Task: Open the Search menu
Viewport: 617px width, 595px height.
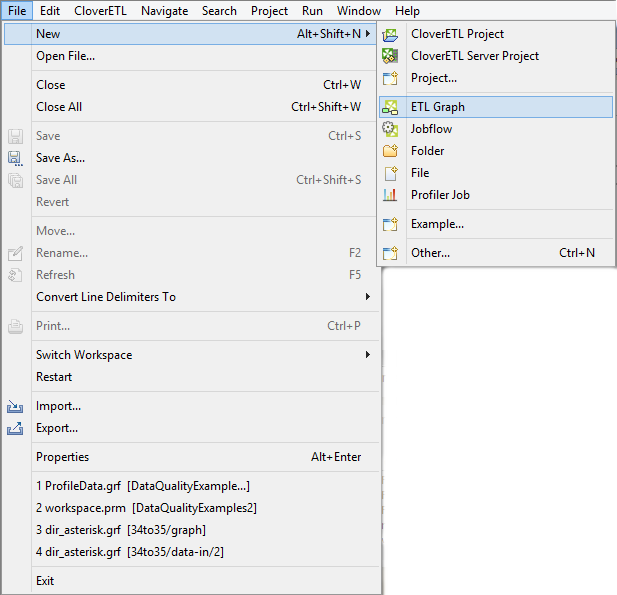Action: (219, 11)
